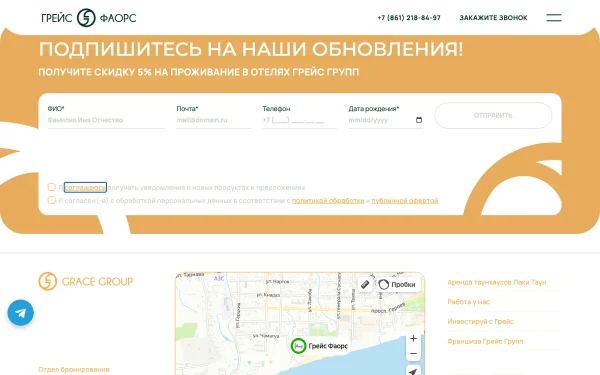The height and width of the screenshot is (375, 600).
Task: Open Работа у нас link
Action: [469, 302]
